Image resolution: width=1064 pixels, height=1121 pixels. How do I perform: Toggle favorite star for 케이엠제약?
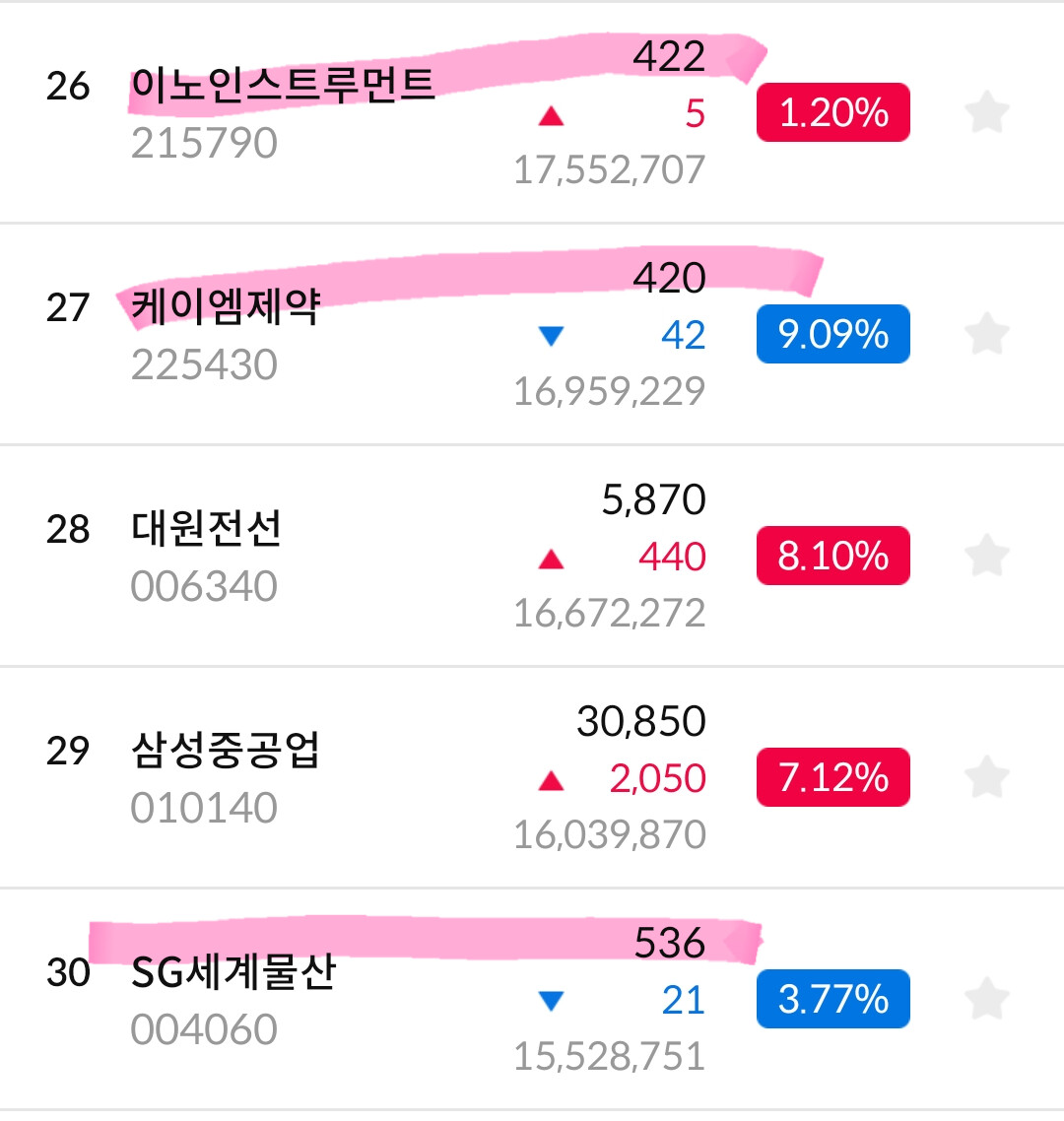pos(987,334)
